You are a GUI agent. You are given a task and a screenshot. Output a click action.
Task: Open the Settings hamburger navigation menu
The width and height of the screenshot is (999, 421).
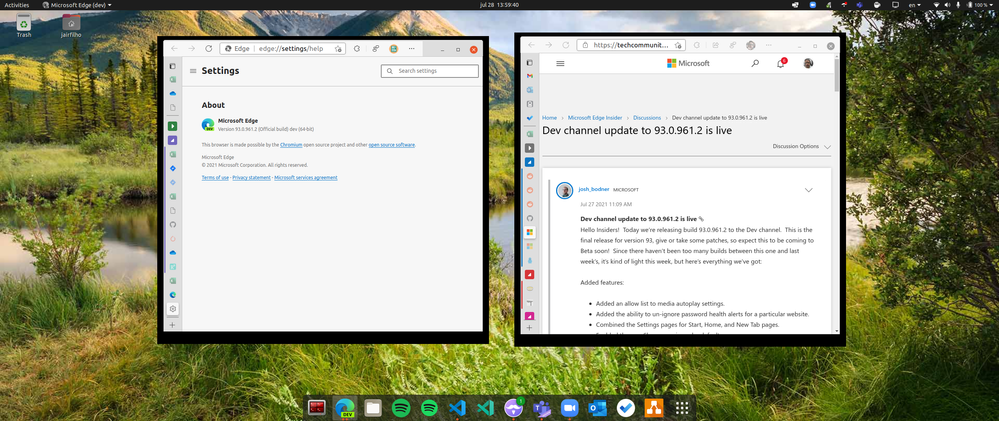pyautogui.click(x=193, y=71)
